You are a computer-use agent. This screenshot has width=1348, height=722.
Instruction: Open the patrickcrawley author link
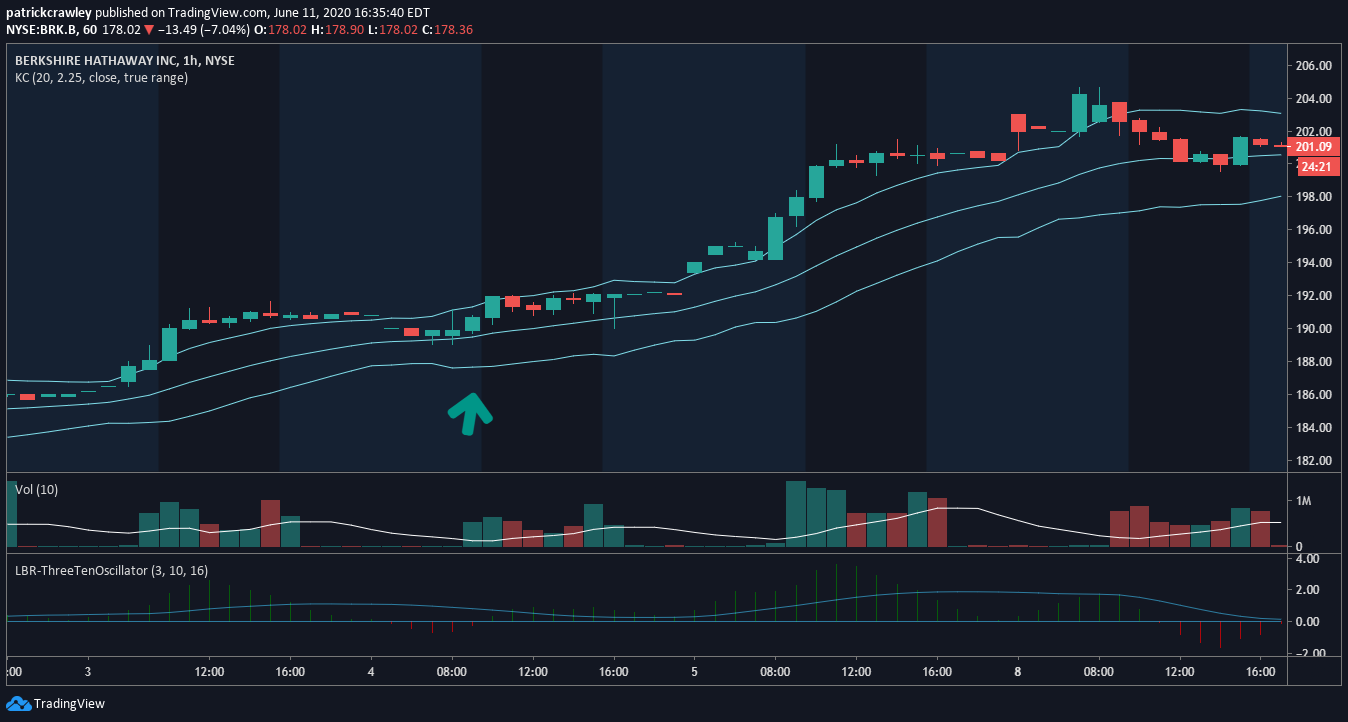tap(50, 13)
